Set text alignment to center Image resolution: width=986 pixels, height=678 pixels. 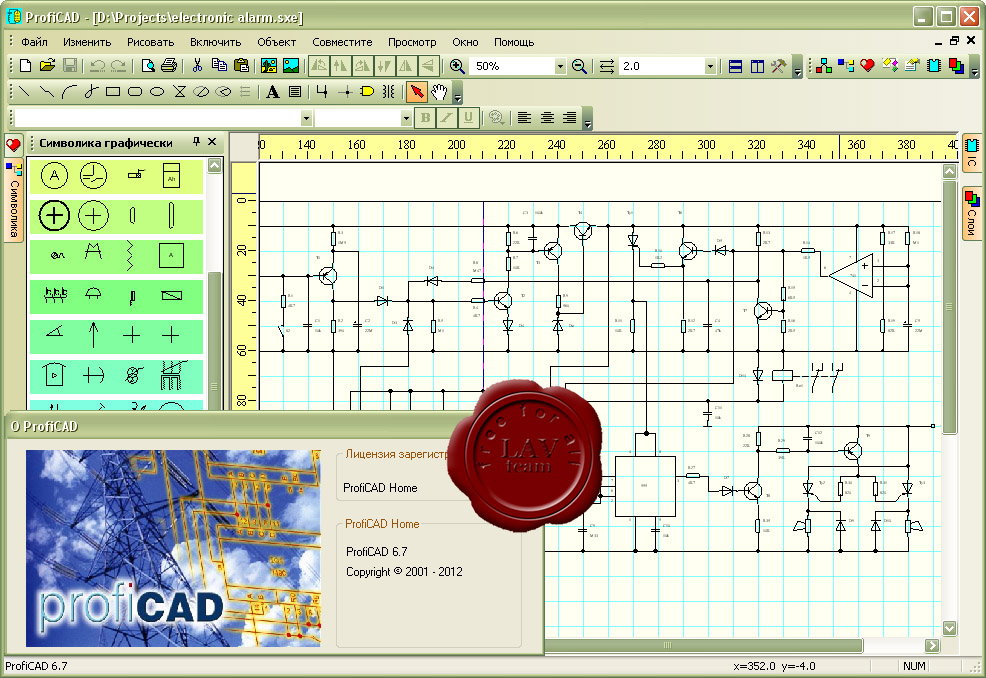(x=547, y=118)
